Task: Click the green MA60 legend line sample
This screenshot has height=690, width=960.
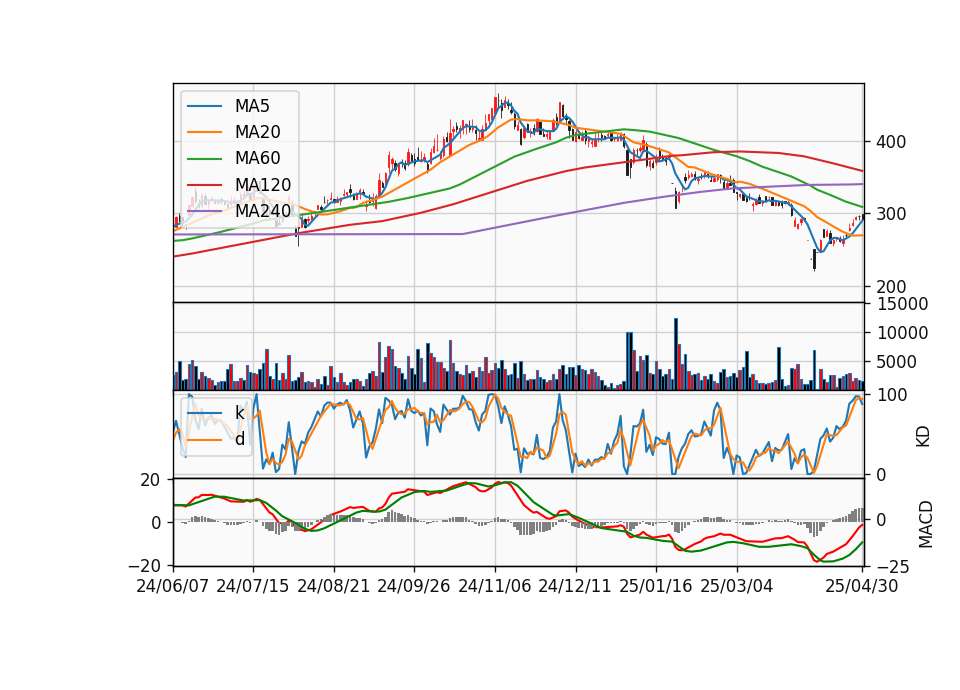Action: [x=204, y=159]
